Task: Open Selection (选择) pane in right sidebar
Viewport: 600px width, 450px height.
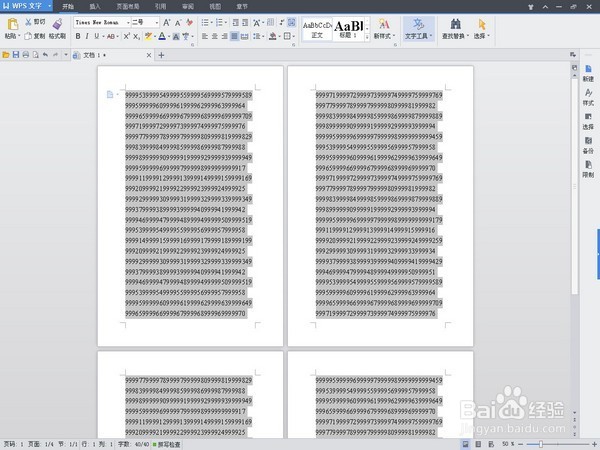Action: (588, 121)
